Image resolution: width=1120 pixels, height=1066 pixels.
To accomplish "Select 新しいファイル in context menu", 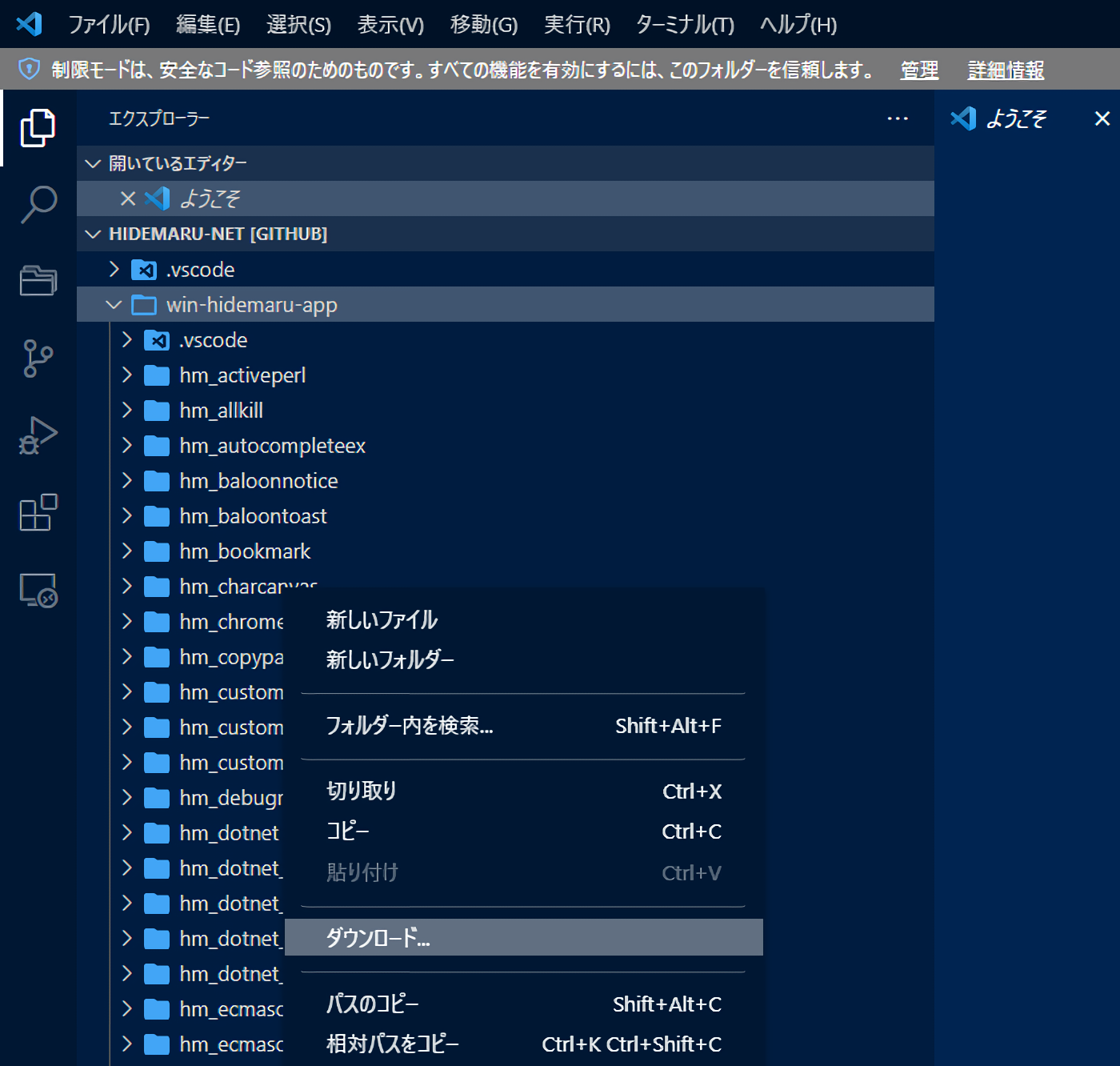I will click(x=382, y=620).
